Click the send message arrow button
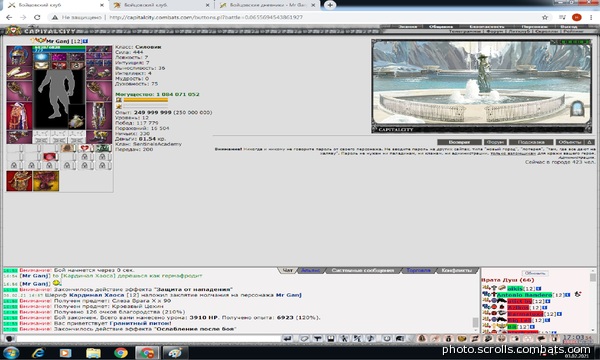Viewport: 600px width, 360px height. point(287,339)
